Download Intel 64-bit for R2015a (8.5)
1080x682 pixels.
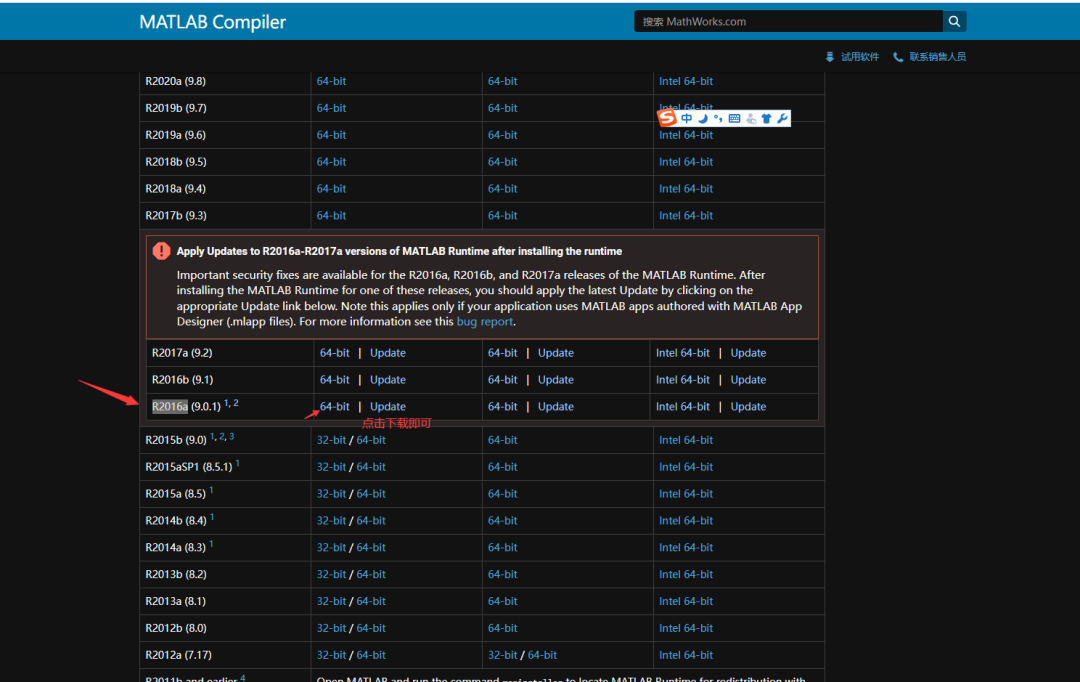(685, 494)
